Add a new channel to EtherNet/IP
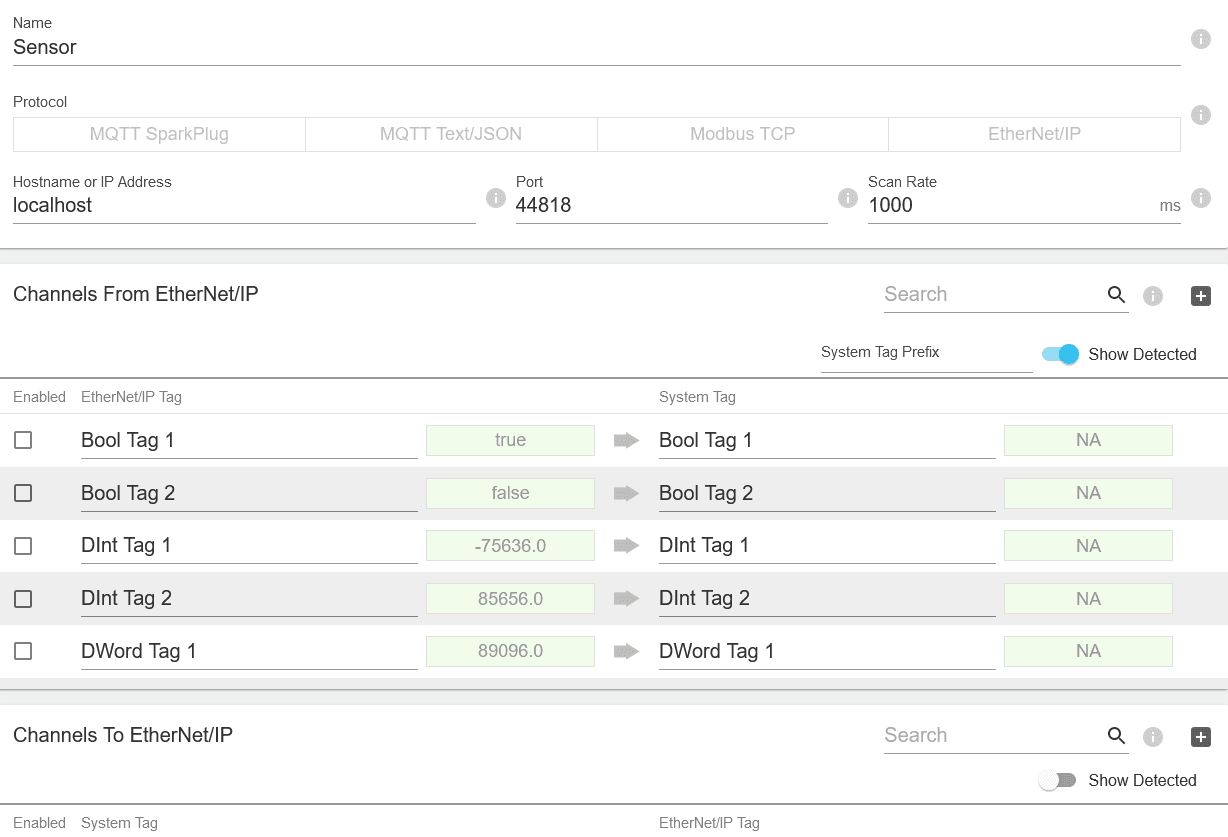The width and height of the screenshot is (1228, 837). pos(1200,737)
